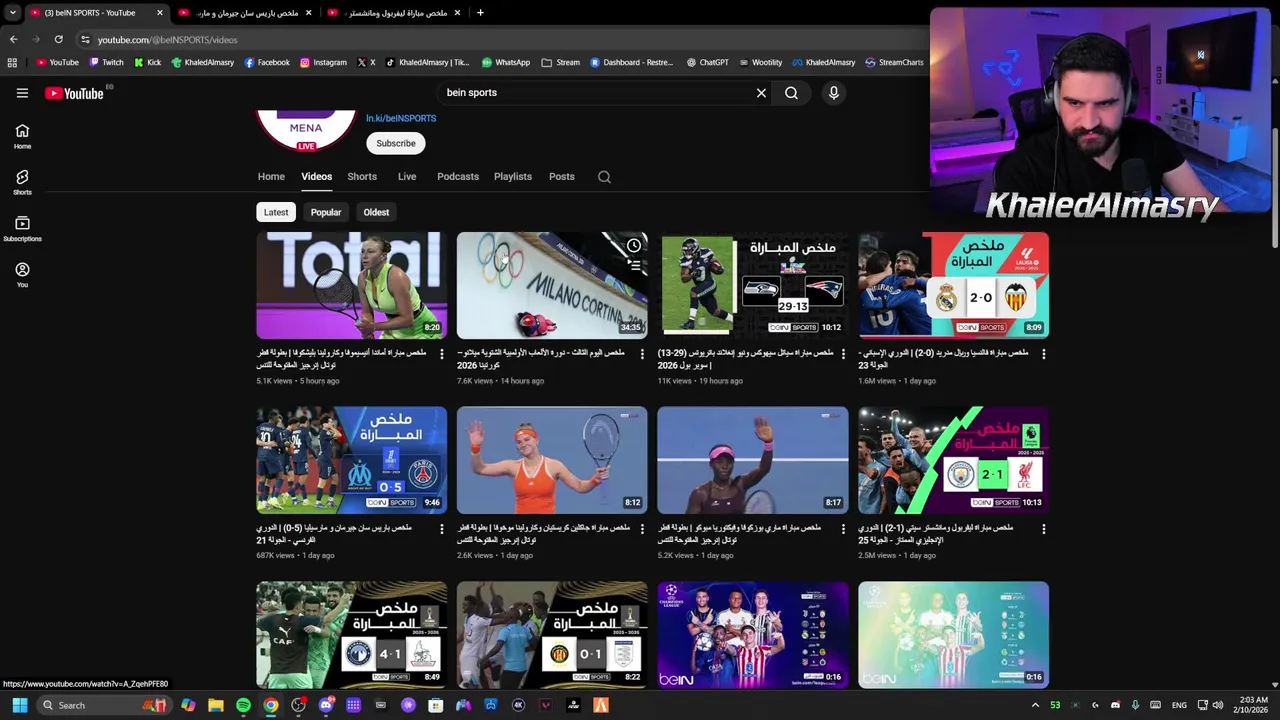Select the Latest sort chip
1280x720 pixels.
[276, 212]
